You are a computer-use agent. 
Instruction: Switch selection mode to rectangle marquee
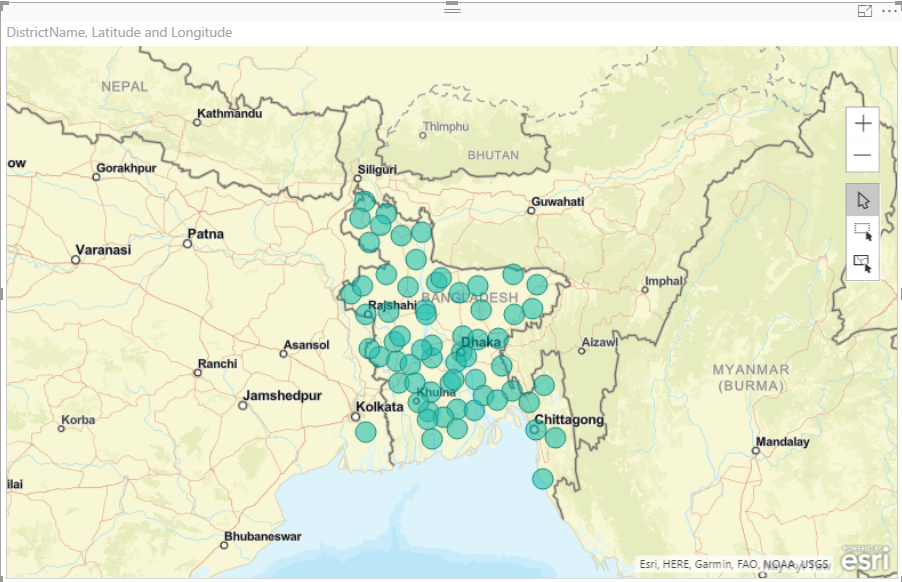(x=861, y=232)
